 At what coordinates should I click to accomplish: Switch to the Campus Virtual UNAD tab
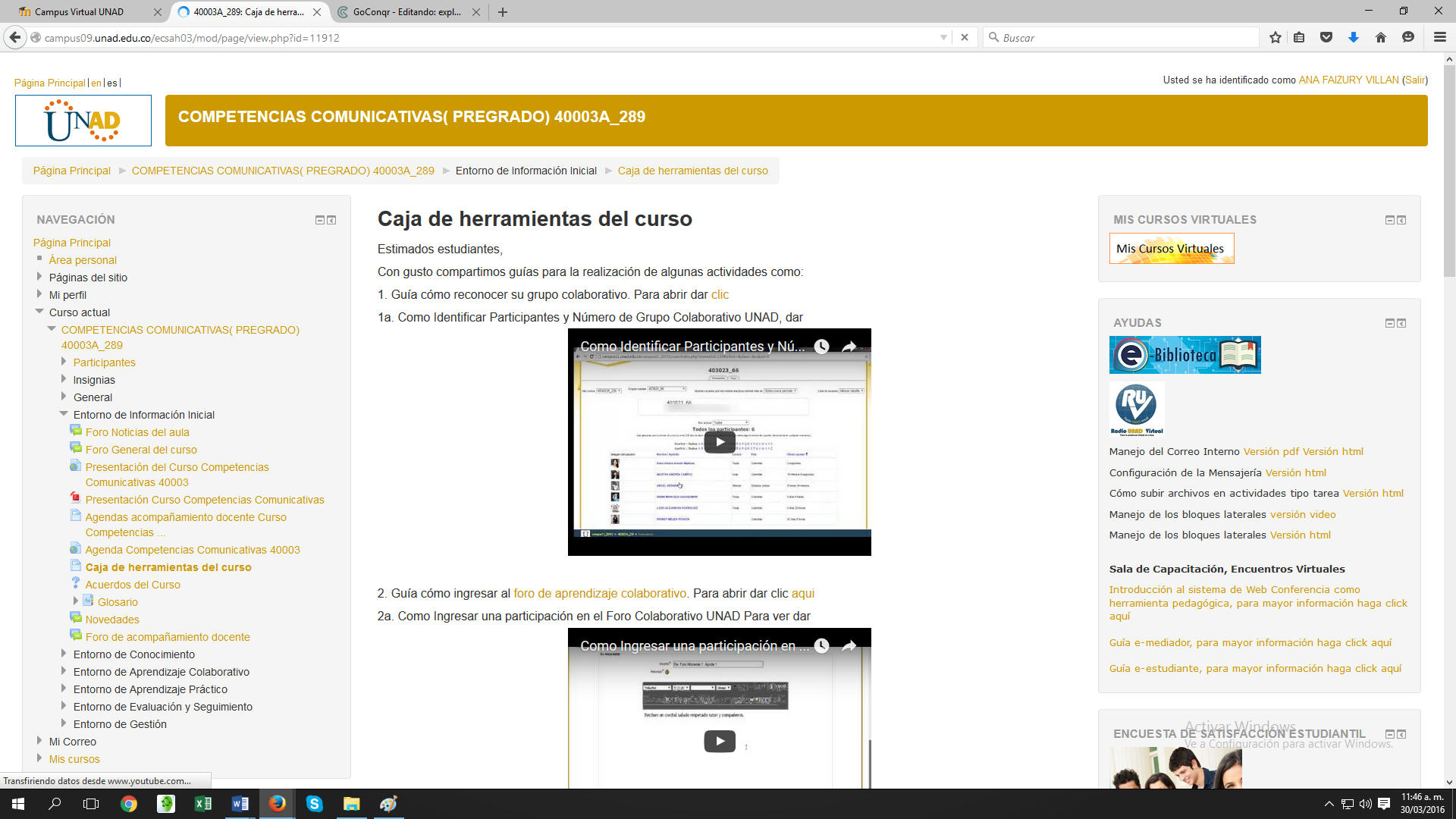[x=79, y=12]
